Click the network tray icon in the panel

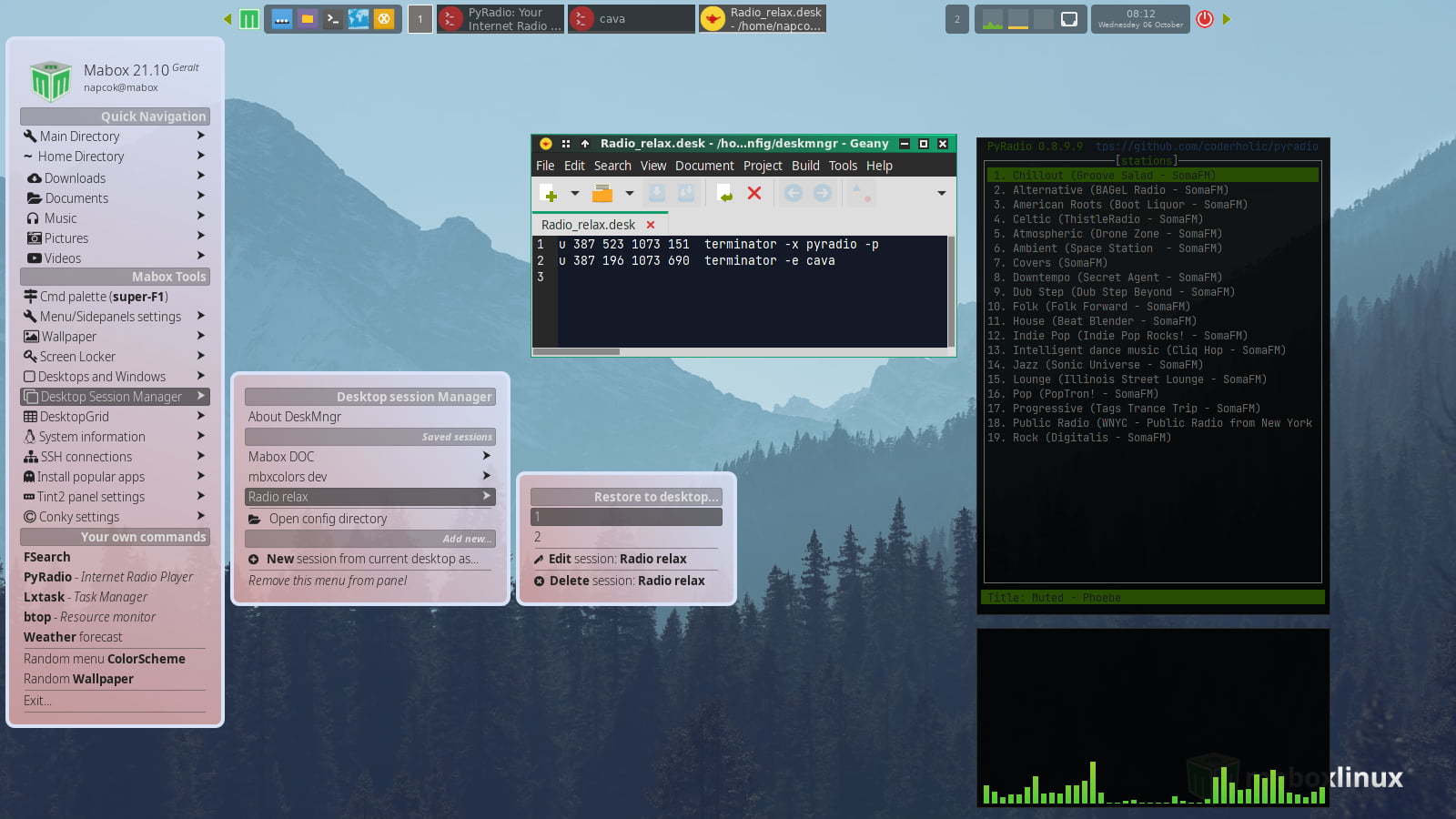point(1069,19)
